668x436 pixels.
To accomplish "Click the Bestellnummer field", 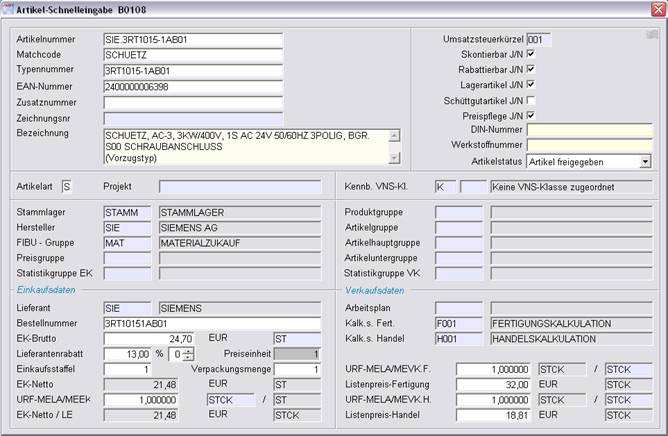I will (212, 324).
